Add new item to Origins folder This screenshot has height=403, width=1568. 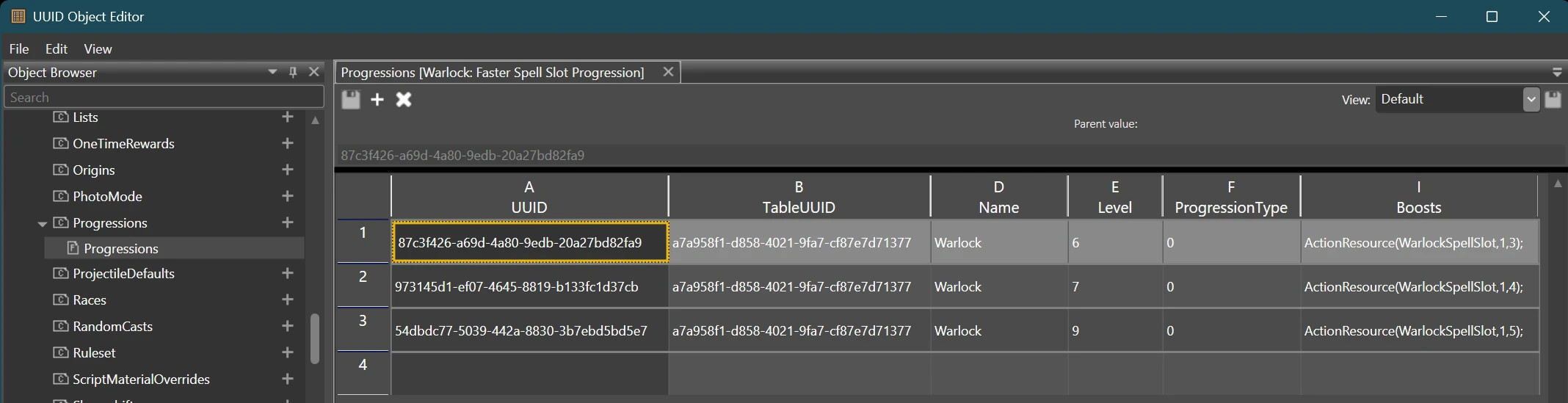(x=288, y=170)
